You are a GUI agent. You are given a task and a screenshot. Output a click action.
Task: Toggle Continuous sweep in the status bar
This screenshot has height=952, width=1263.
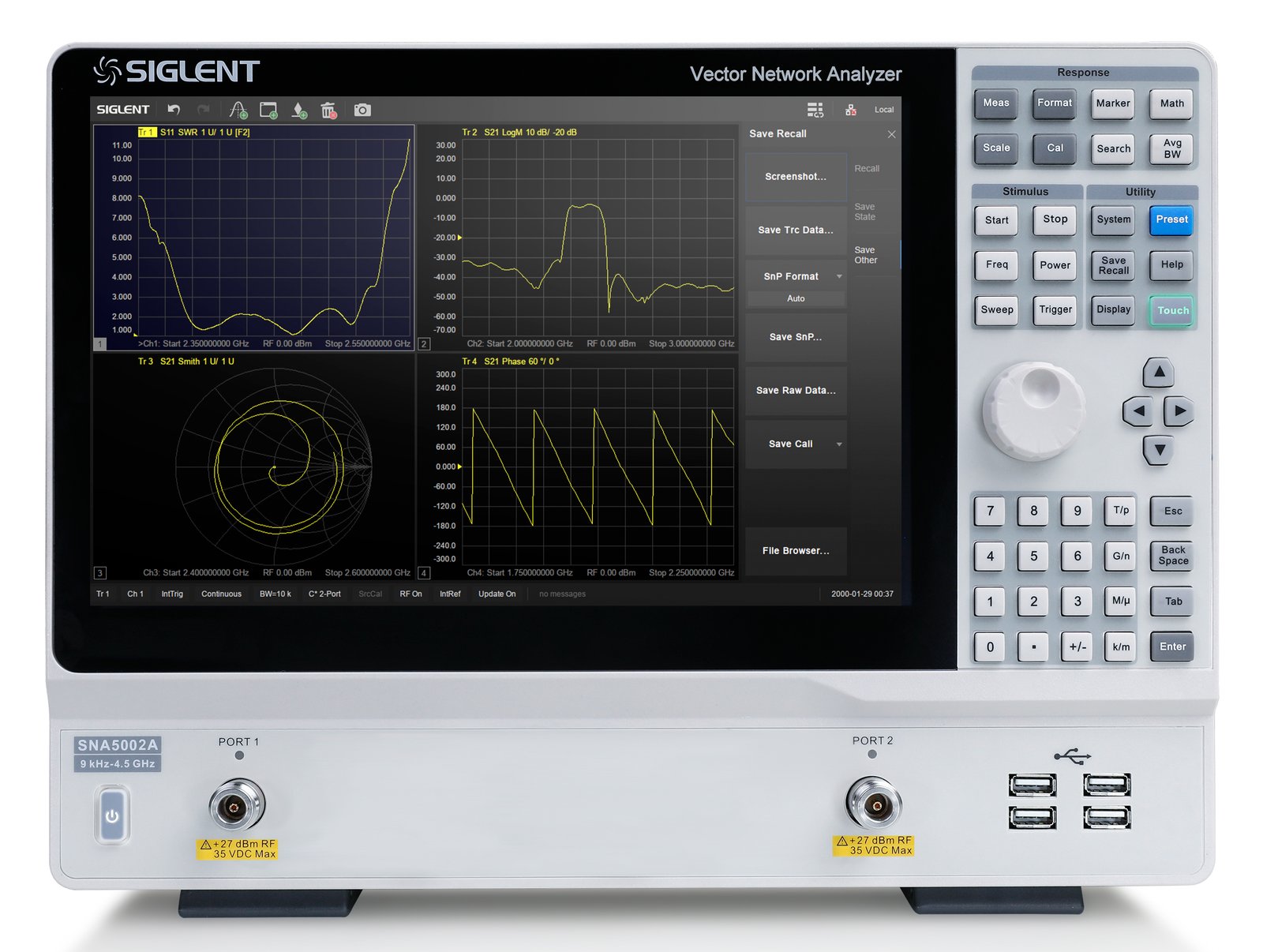pos(221,594)
